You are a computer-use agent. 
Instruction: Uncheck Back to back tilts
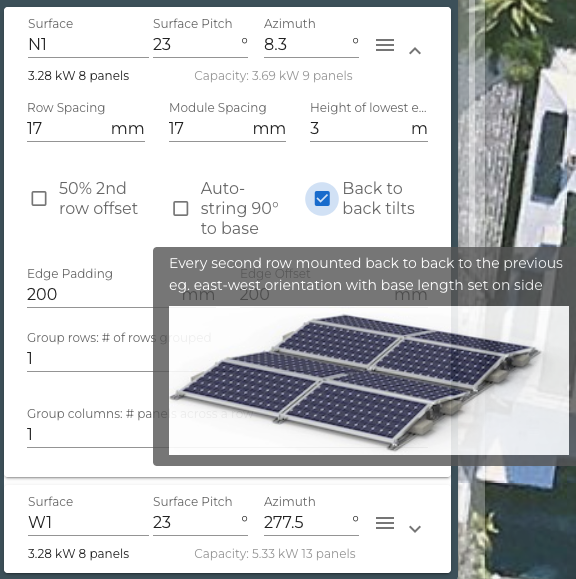click(x=322, y=199)
